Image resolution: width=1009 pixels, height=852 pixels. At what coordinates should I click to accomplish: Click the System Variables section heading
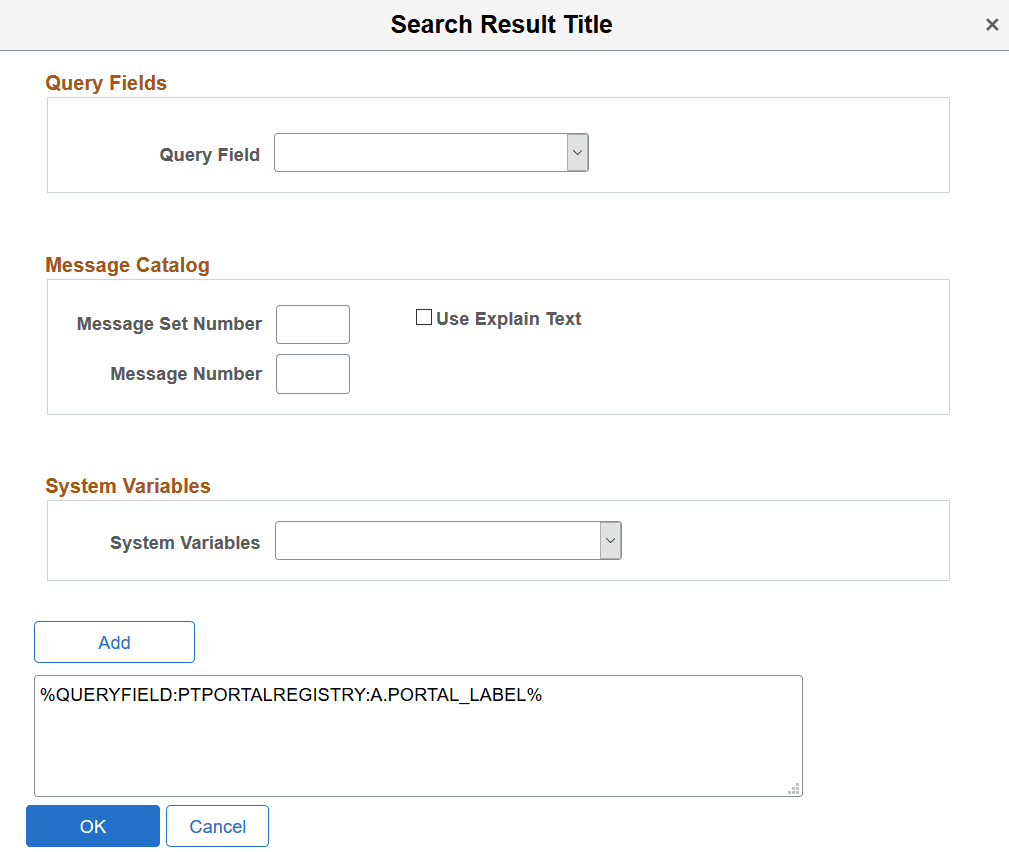click(x=127, y=486)
